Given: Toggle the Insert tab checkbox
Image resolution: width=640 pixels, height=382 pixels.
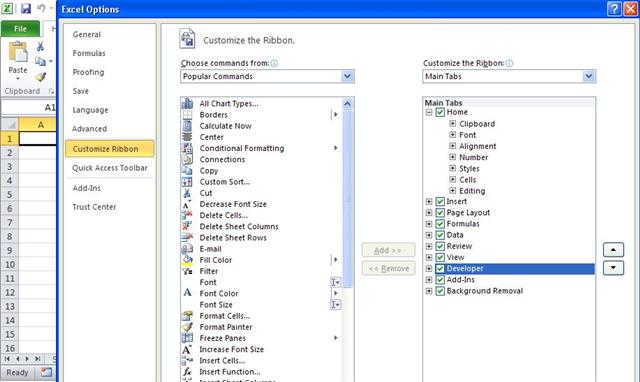Looking at the screenshot, I should click(x=440, y=202).
